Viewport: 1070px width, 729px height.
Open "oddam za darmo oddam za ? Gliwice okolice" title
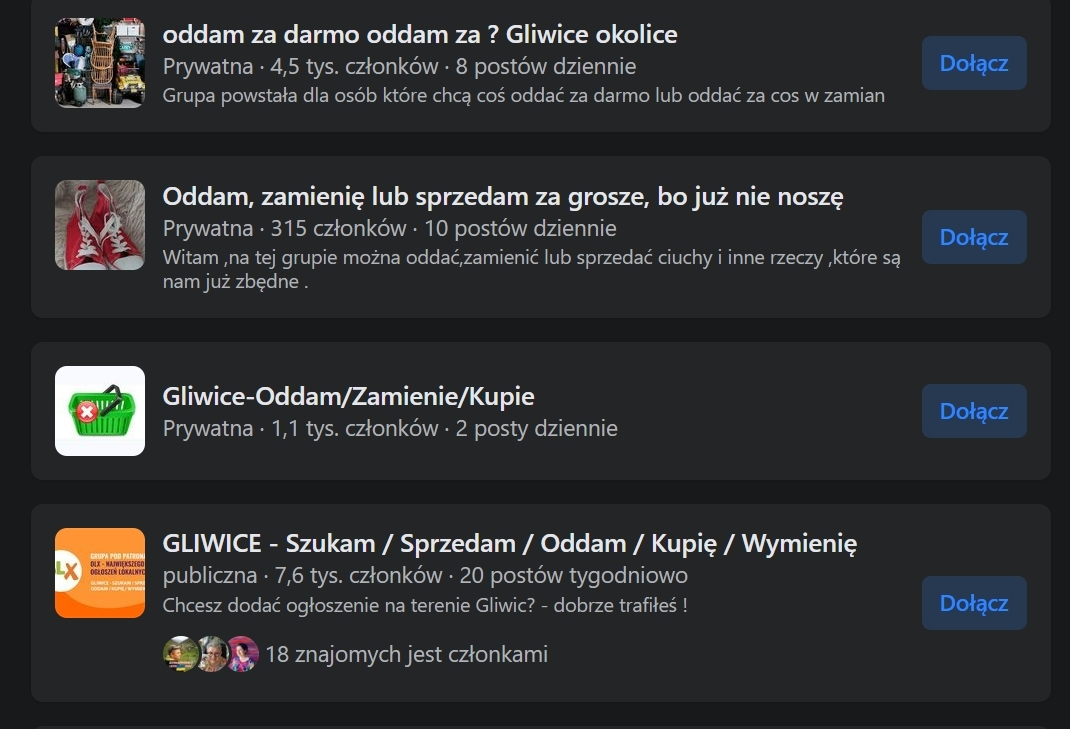pyautogui.click(x=420, y=35)
